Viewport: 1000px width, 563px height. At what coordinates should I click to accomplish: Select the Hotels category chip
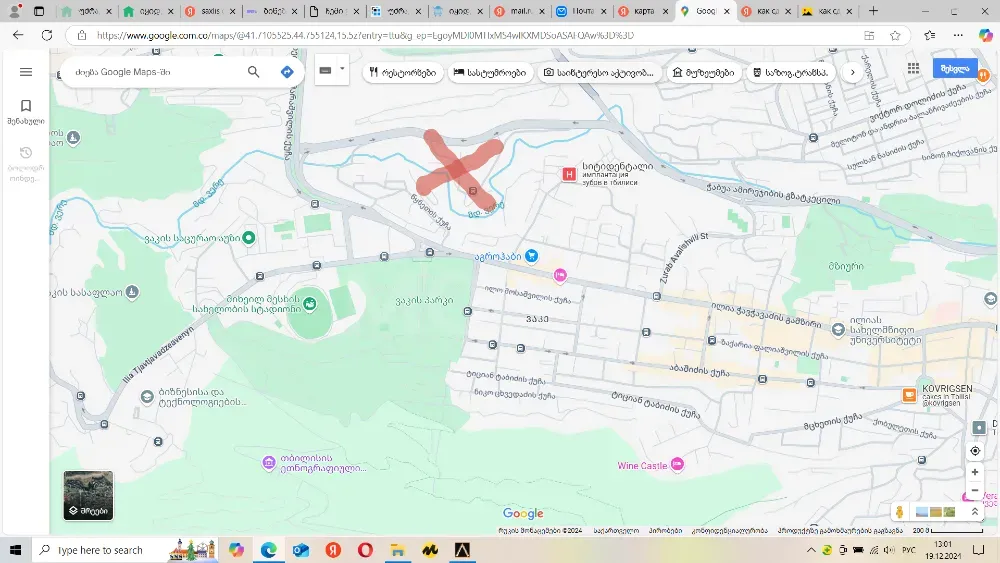click(489, 73)
